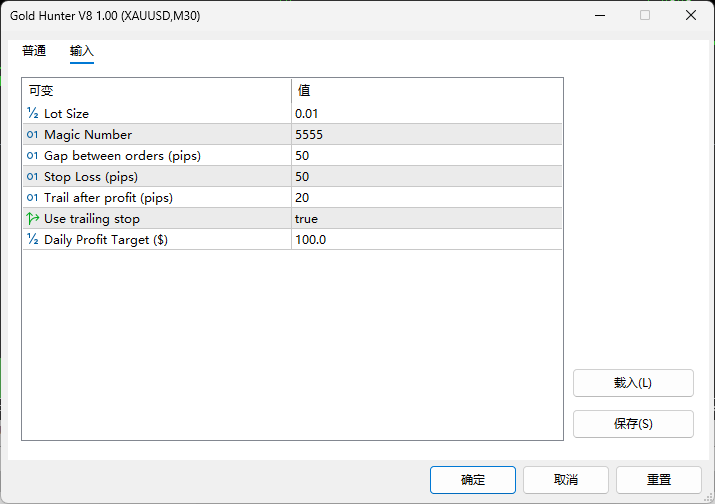The image size is (715, 504).
Task: Click the Trail after profit row icon
Action: (x=32, y=198)
